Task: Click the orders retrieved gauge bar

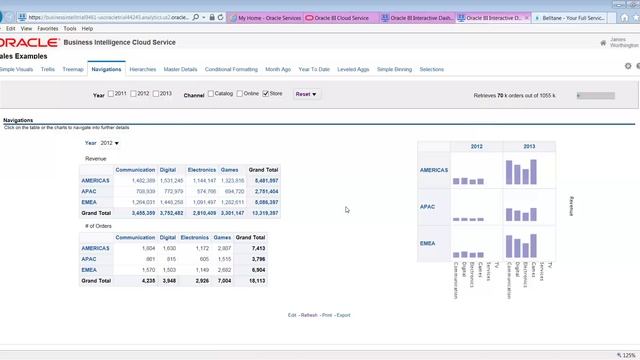Action: (596, 96)
